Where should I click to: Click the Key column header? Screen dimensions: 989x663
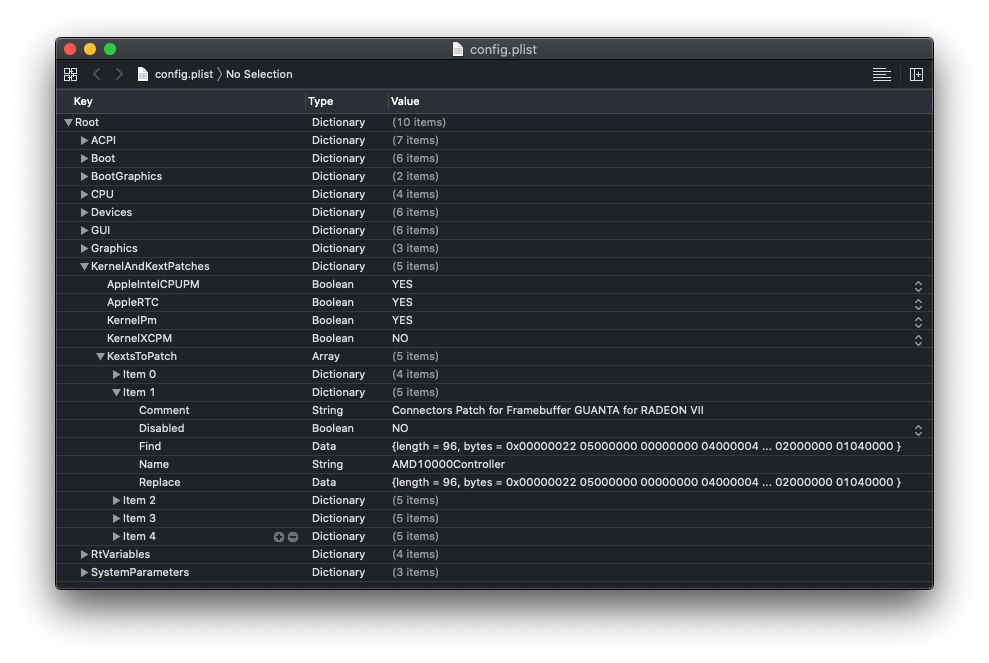84,101
